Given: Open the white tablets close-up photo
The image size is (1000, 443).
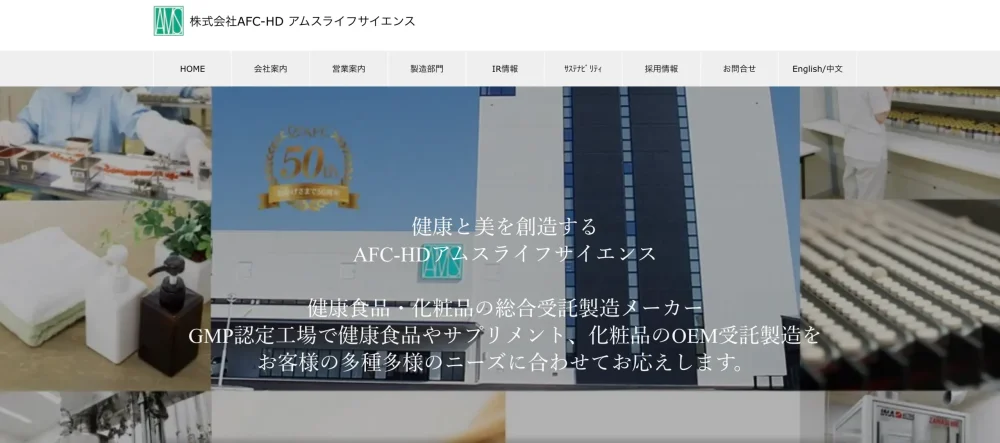Looking at the screenshot, I should click(x=900, y=294).
